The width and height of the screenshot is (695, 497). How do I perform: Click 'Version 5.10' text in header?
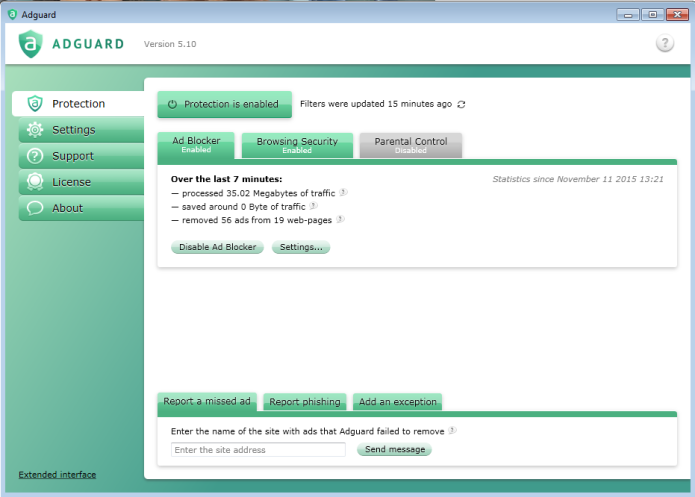[170, 44]
